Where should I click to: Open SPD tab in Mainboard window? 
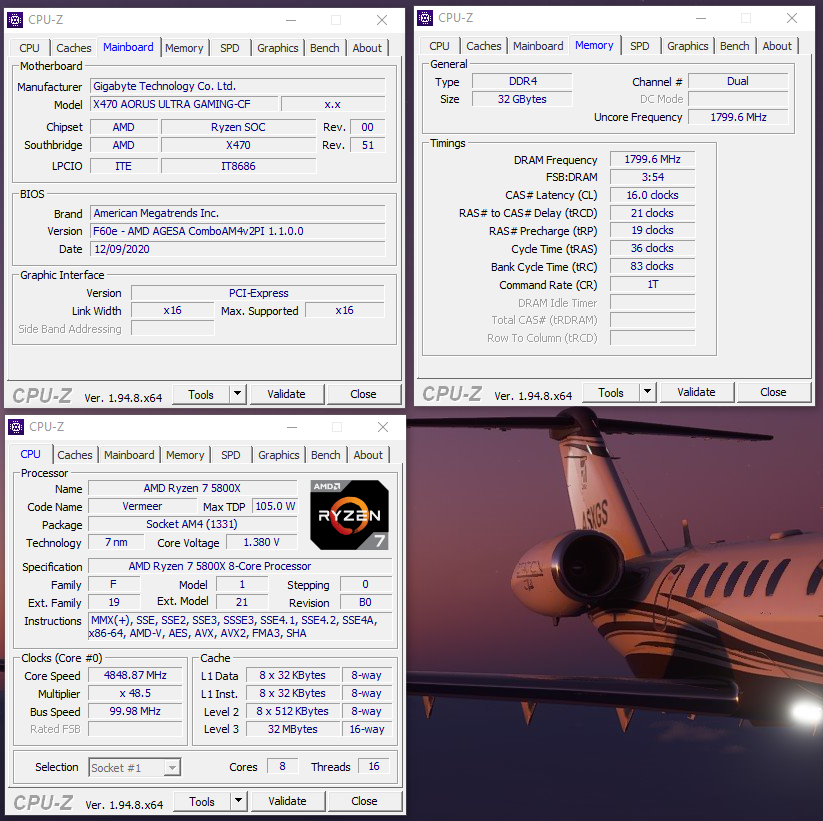230,48
